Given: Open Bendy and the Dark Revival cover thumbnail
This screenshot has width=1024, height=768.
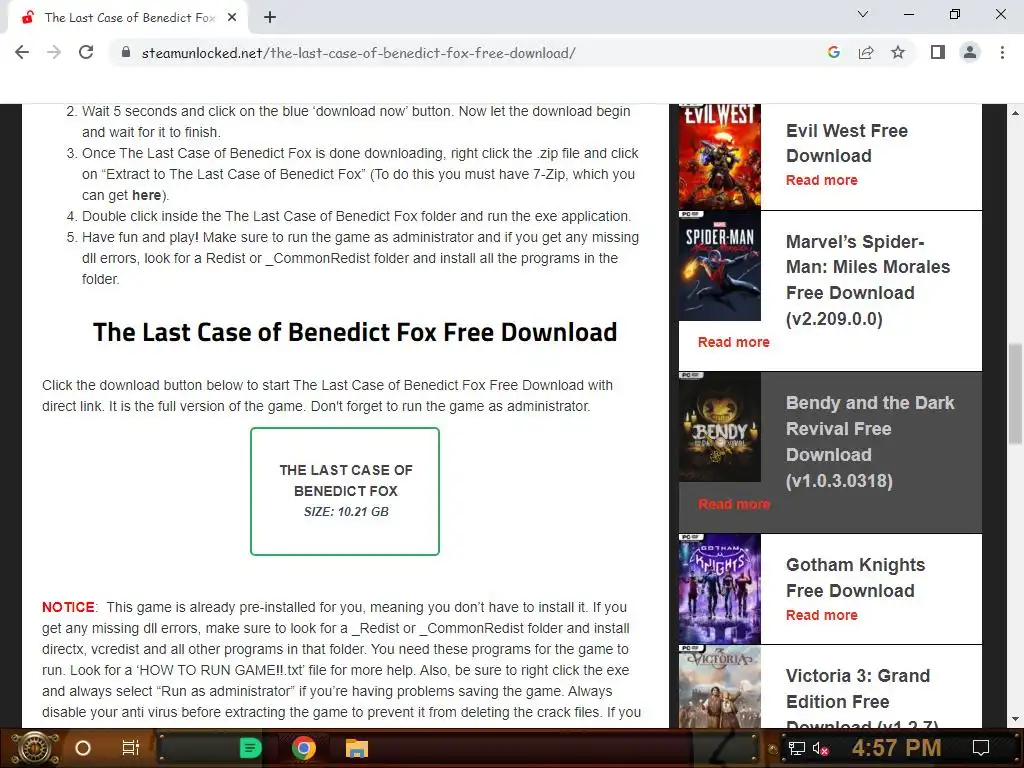Looking at the screenshot, I should (x=720, y=427).
